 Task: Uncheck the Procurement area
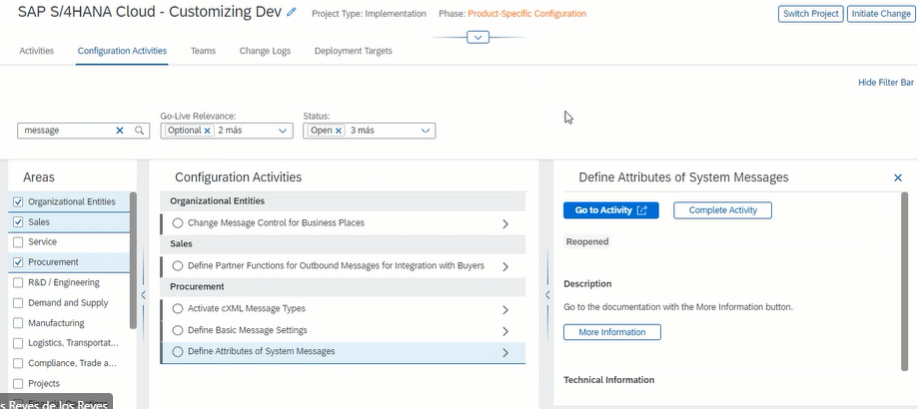point(18,262)
